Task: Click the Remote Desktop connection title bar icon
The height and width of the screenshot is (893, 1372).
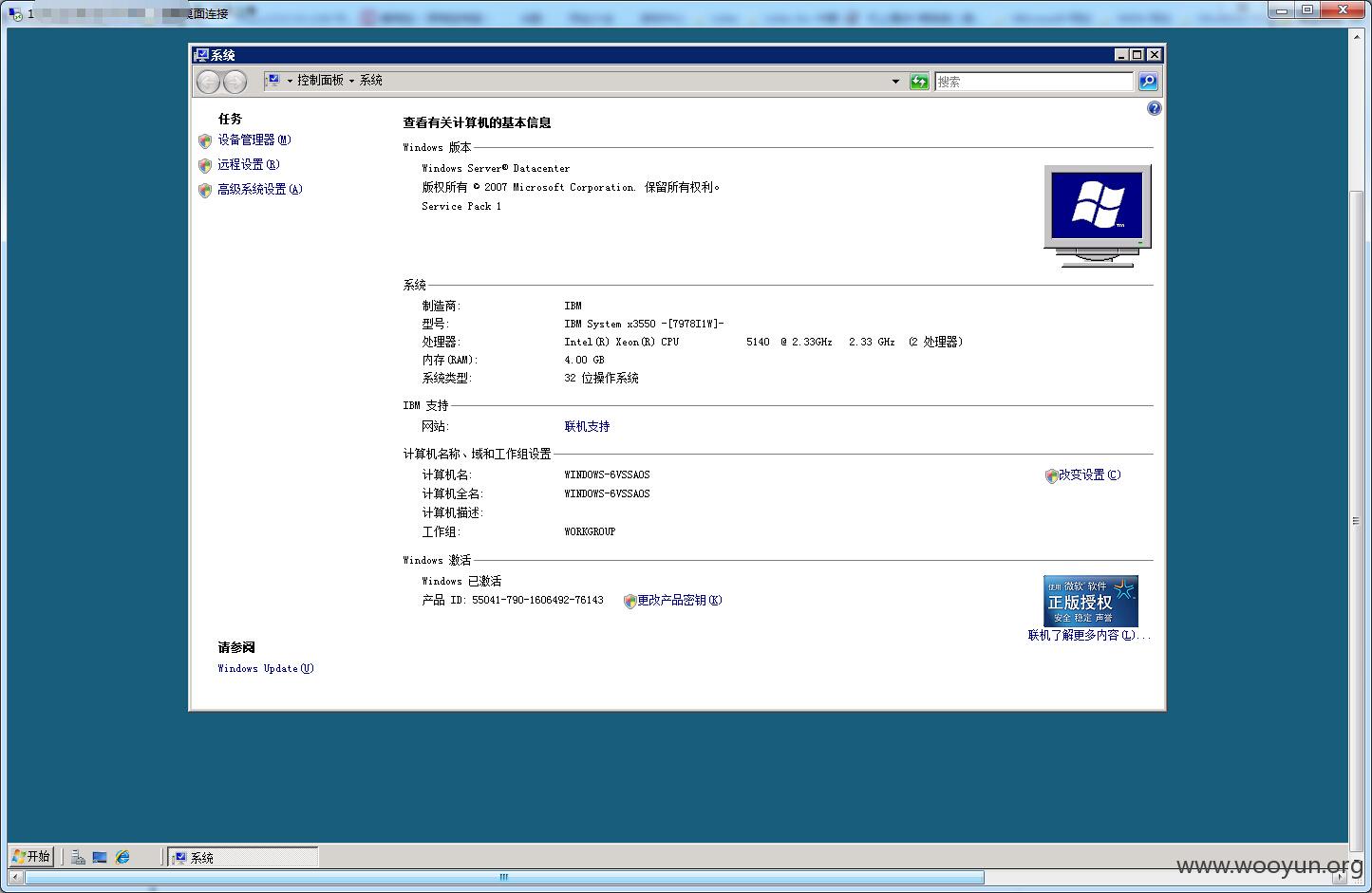Action: (x=15, y=14)
